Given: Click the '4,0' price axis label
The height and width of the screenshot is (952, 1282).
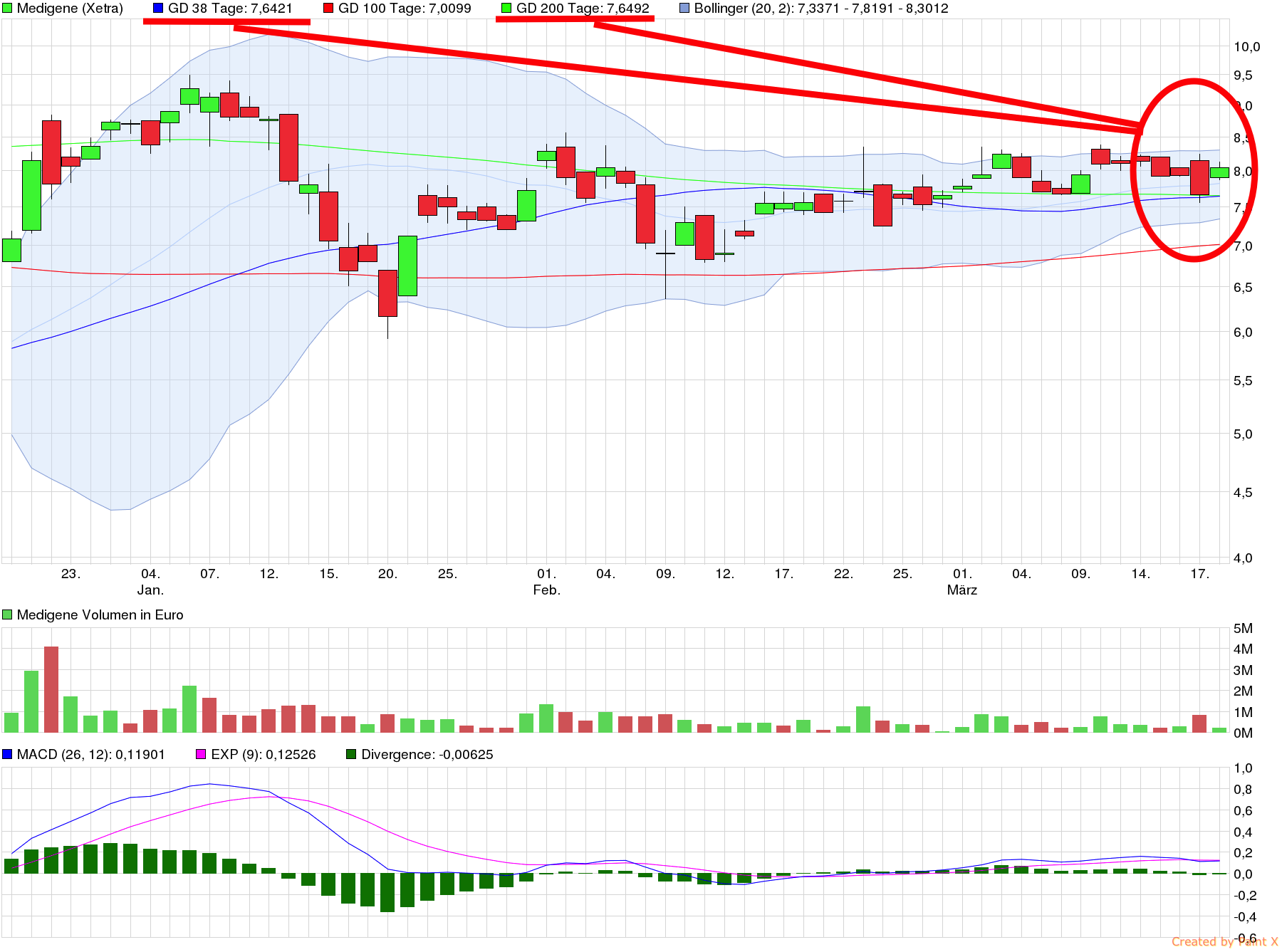Looking at the screenshot, I should [1243, 558].
